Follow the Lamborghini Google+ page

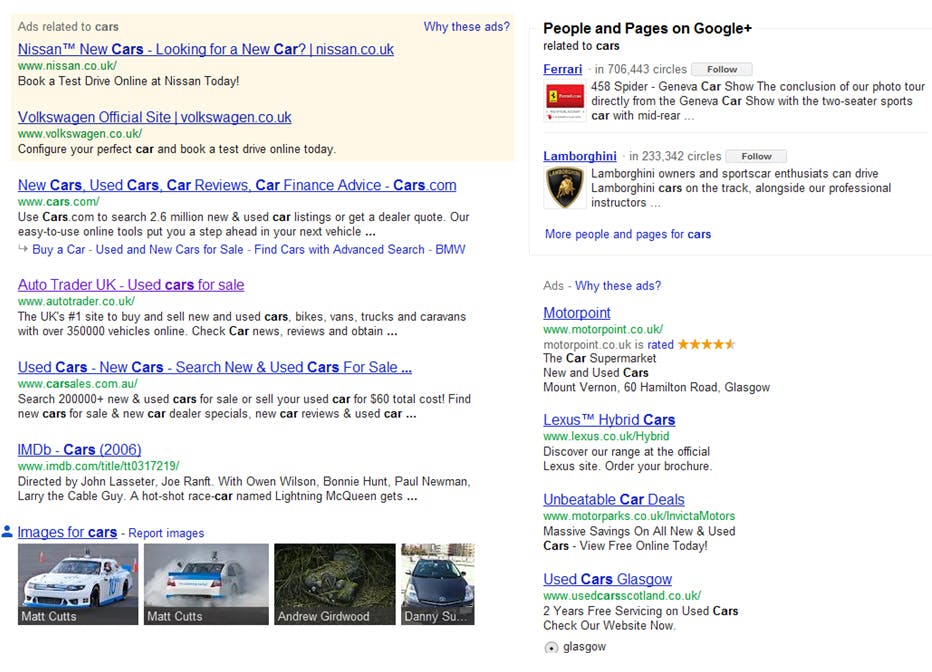tap(756, 156)
